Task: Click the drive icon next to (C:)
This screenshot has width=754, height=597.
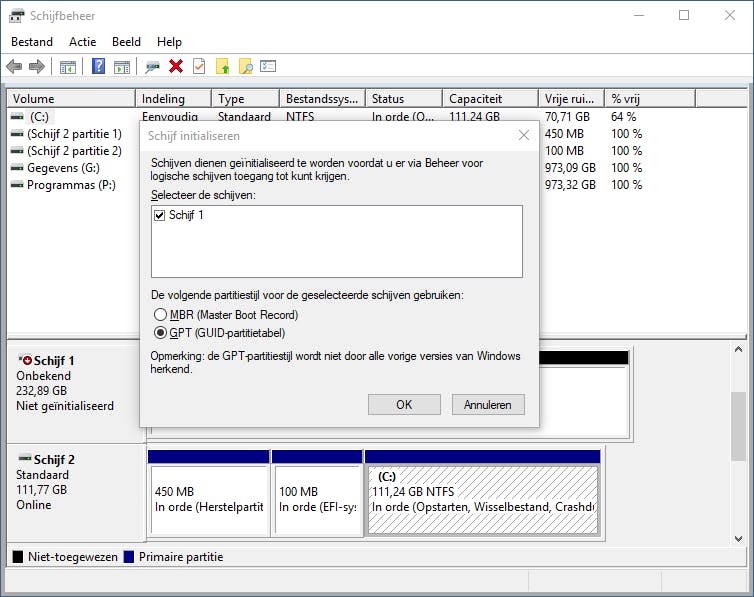Action: click(x=17, y=116)
